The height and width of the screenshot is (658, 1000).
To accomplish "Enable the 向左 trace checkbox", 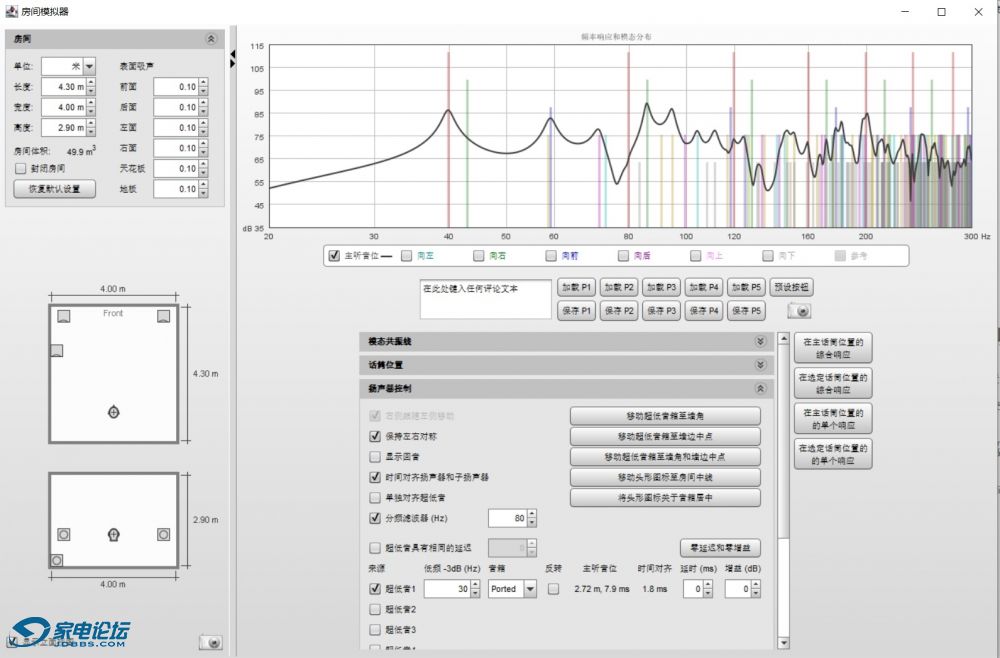I will [x=406, y=256].
